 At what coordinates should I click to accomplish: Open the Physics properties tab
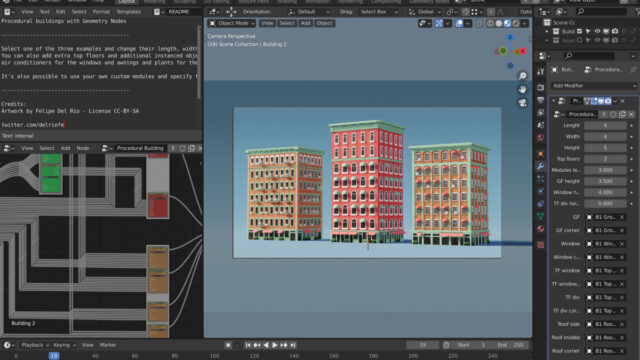541,191
